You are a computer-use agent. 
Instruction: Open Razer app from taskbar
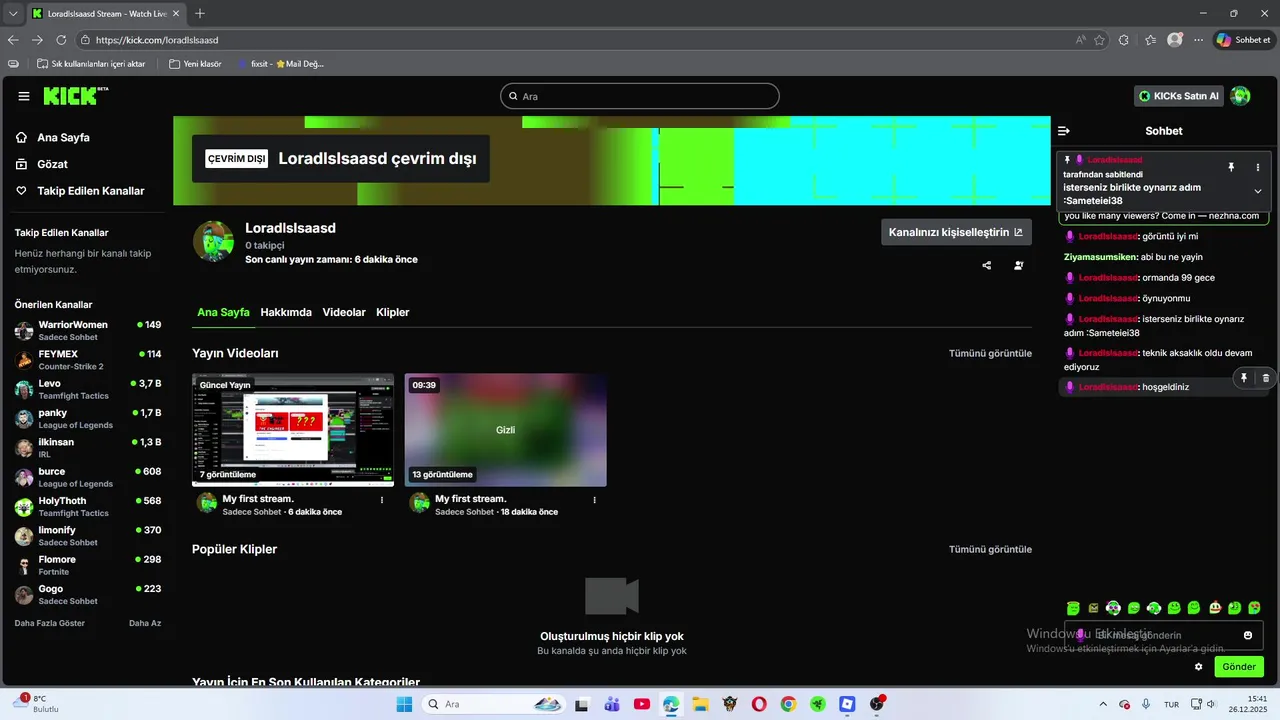818,704
